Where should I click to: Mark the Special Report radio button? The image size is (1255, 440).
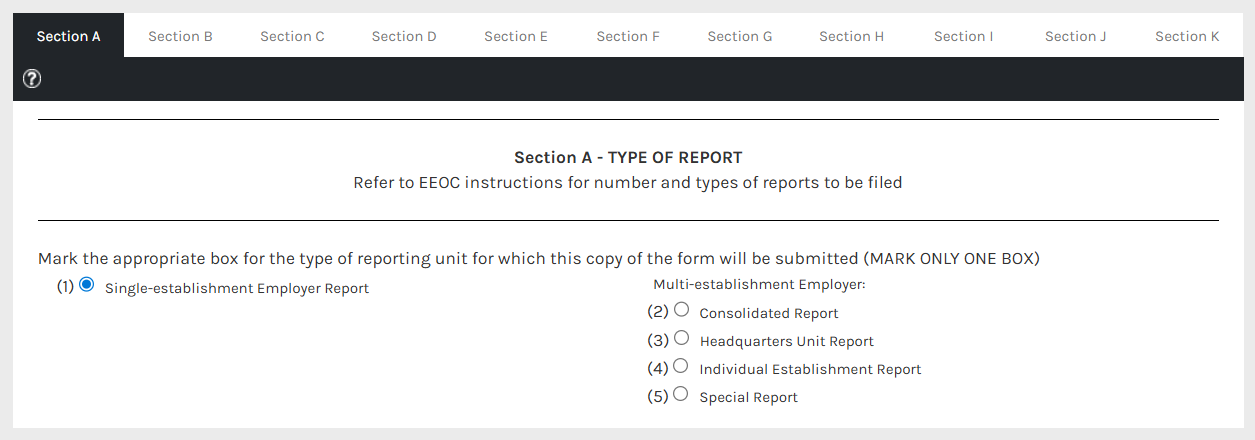[682, 394]
